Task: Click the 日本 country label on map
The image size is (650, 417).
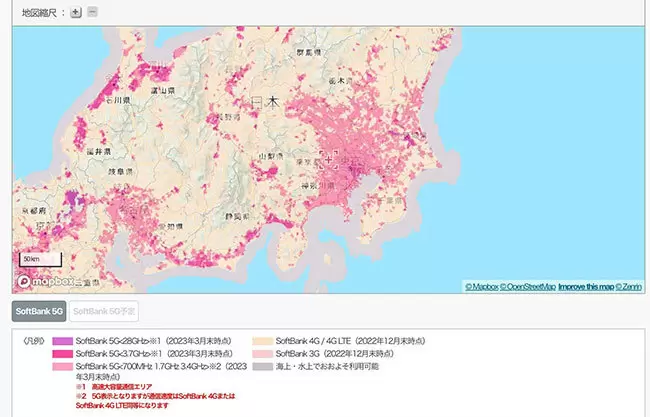Action: click(265, 102)
